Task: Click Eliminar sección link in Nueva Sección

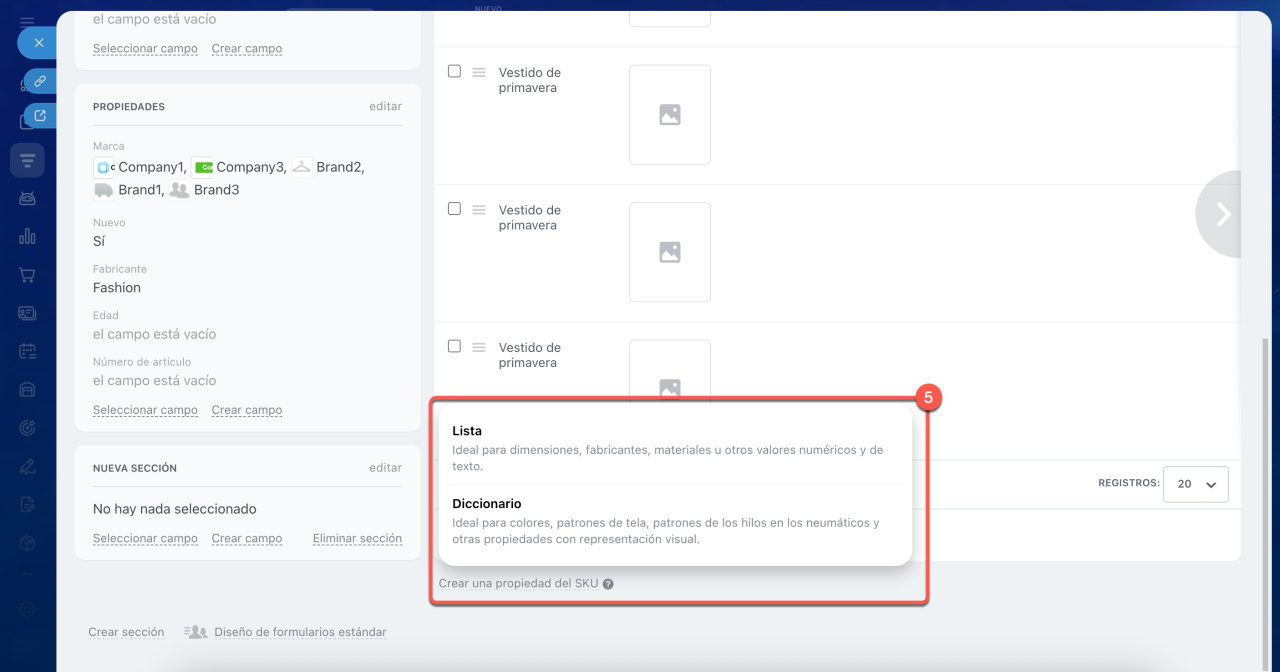Action: click(357, 538)
